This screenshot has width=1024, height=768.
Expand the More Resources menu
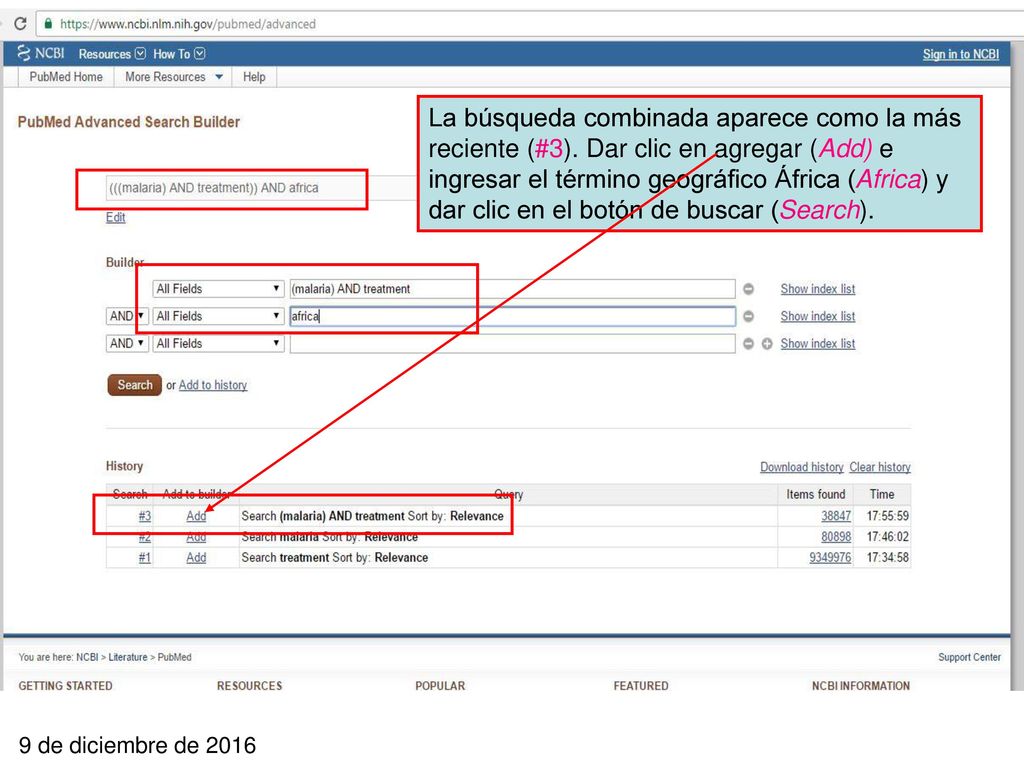tap(174, 77)
